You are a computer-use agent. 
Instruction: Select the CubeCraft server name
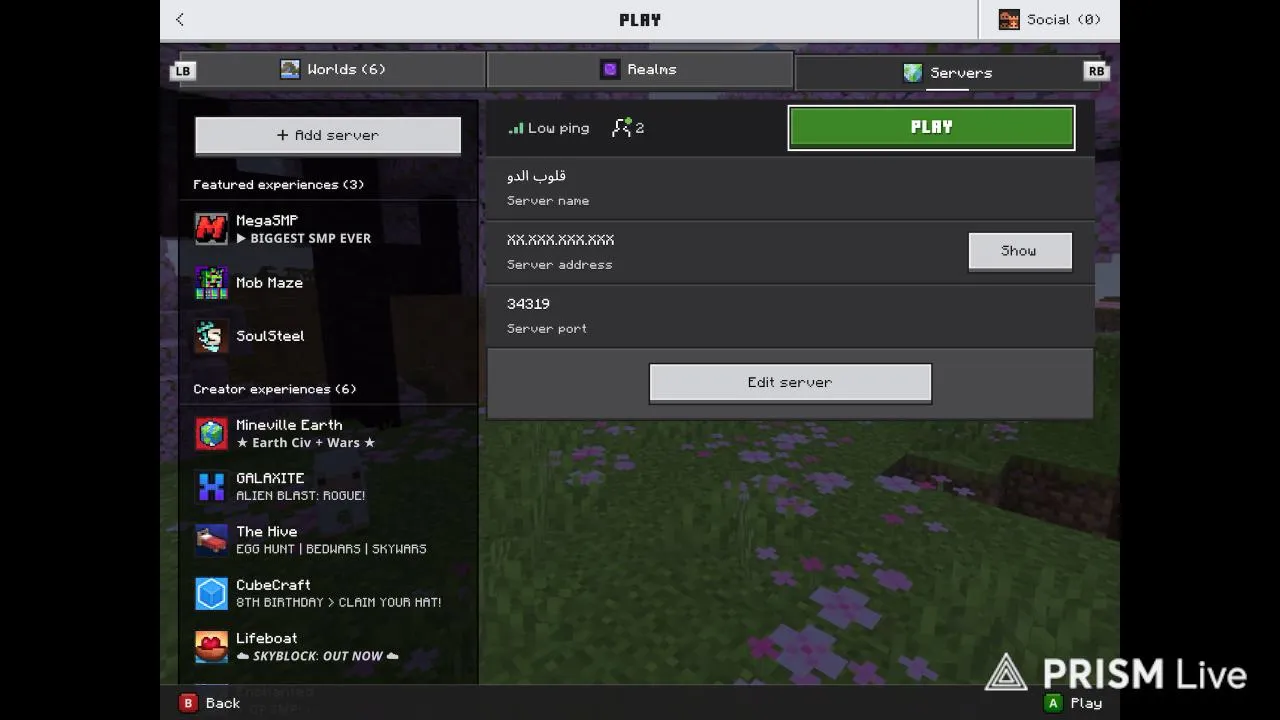click(x=273, y=585)
